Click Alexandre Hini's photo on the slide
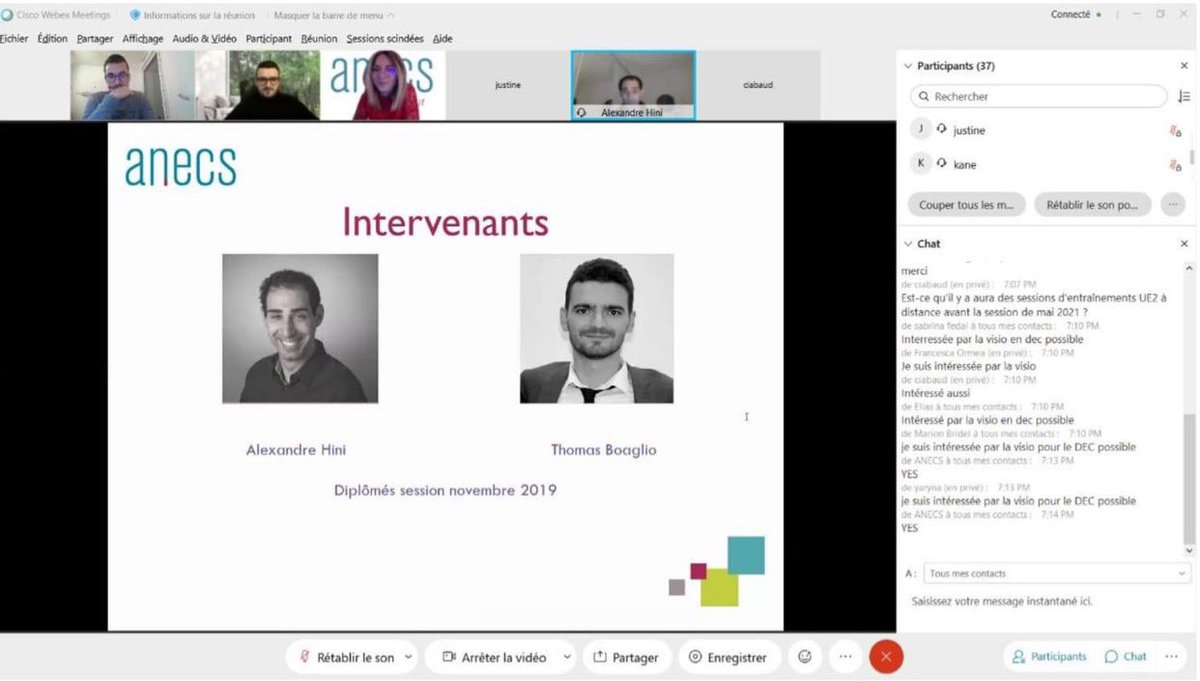Image resolution: width=1200 pixels, height=681 pixels. click(300, 328)
